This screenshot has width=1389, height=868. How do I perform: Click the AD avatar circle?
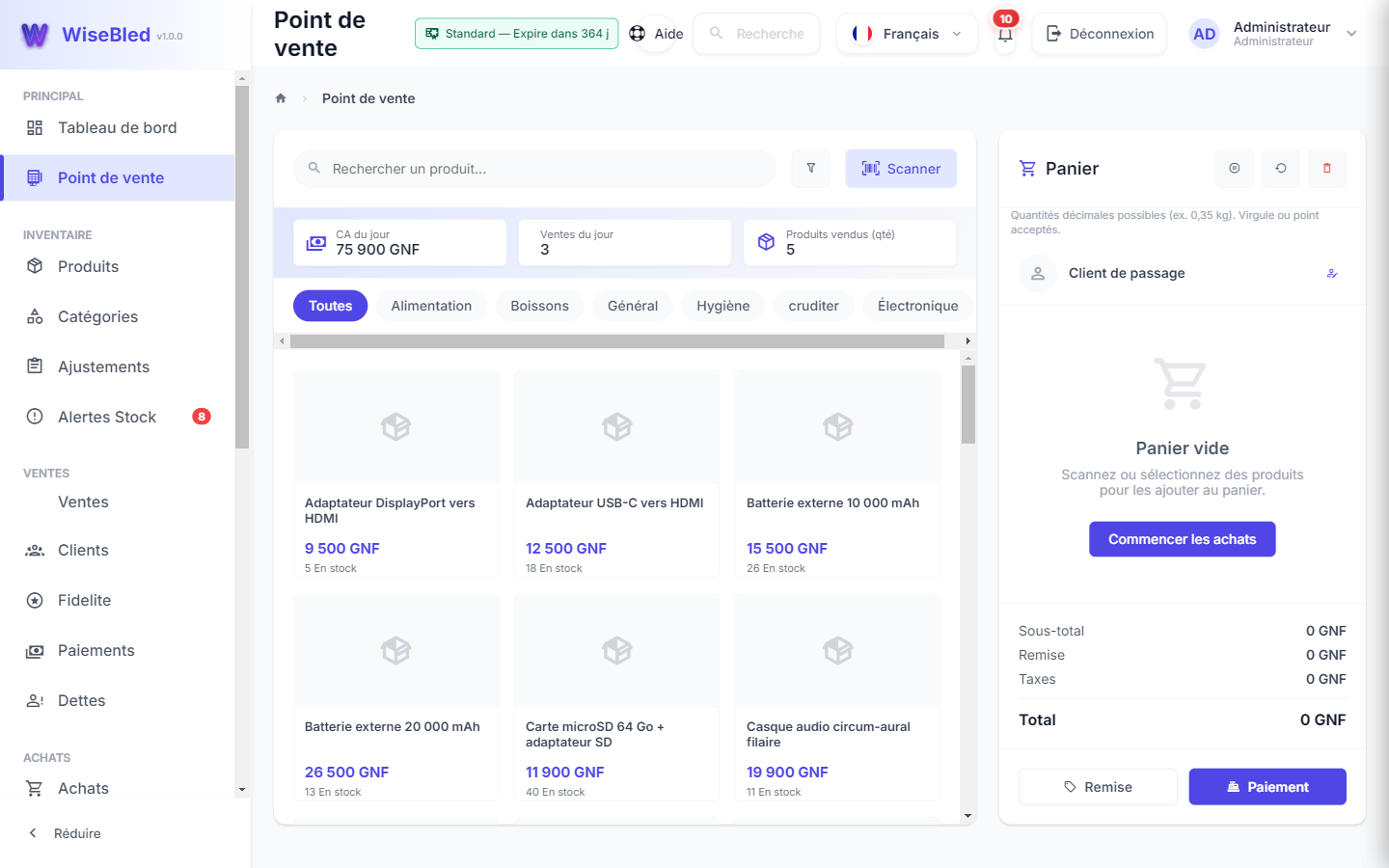pyautogui.click(x=1205, y=34)
